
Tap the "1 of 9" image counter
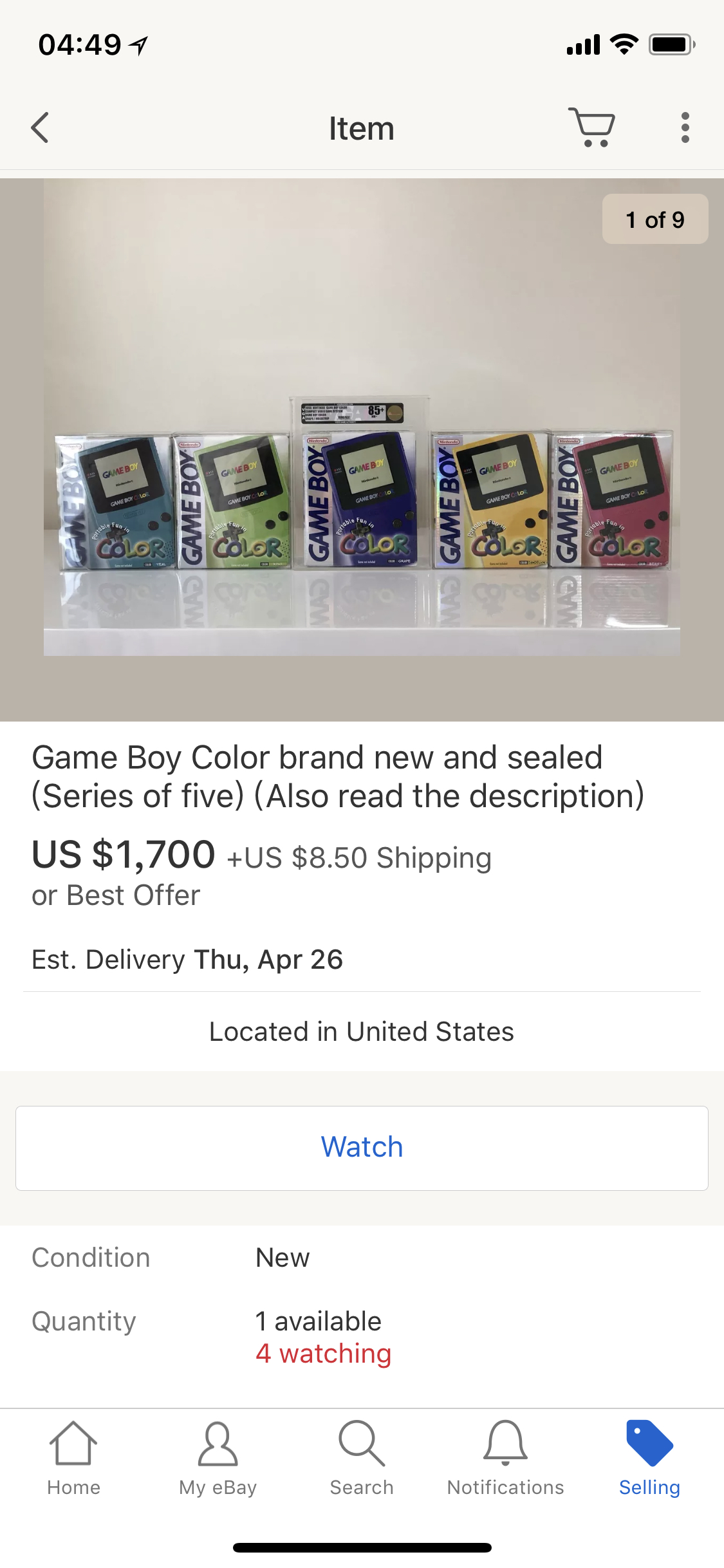[655, 219]
